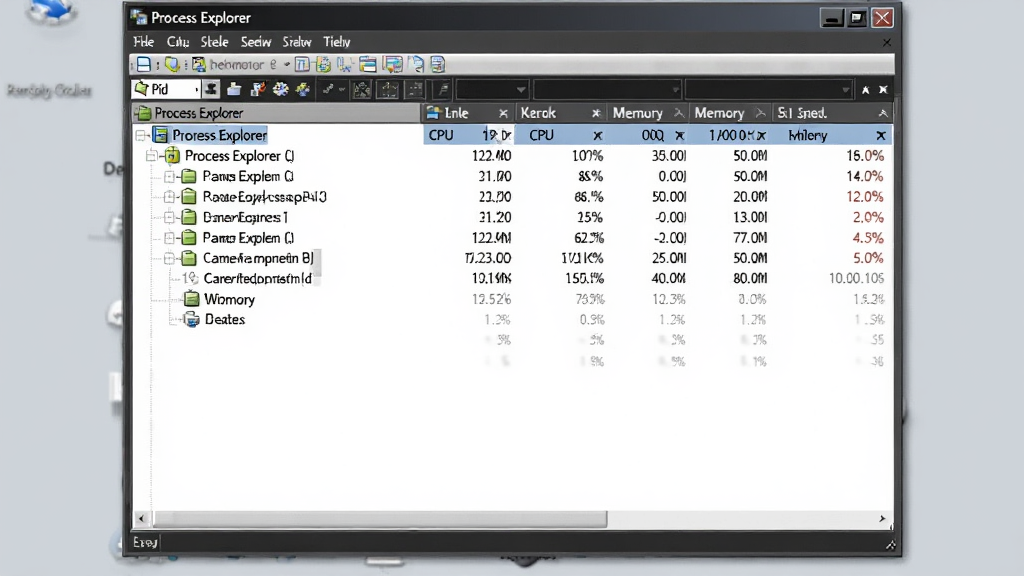Viewport: 1024px width, 576px height.
Task: Select the Deates tree item
Action: pos(225,319)
